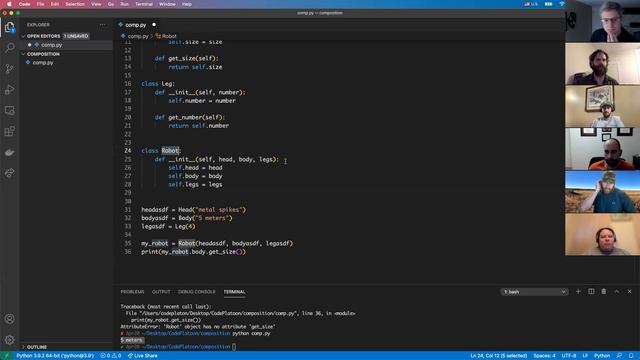Select Python 3.9.2 interpreter in status bar
Screen dimensions: 640x360
tap(55, 356)
